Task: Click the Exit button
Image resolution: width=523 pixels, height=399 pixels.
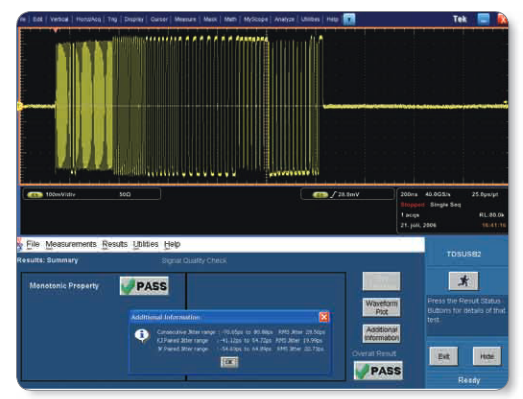Action: click(444, 356)
